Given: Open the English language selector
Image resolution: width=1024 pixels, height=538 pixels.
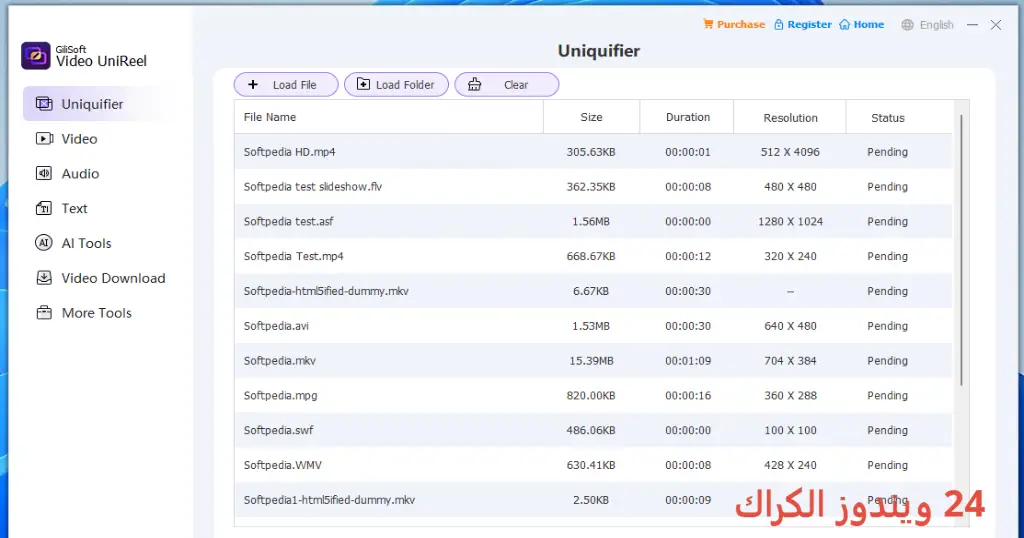Looking at the screenshot, I should pyautogui.click(x=927, y=25).
